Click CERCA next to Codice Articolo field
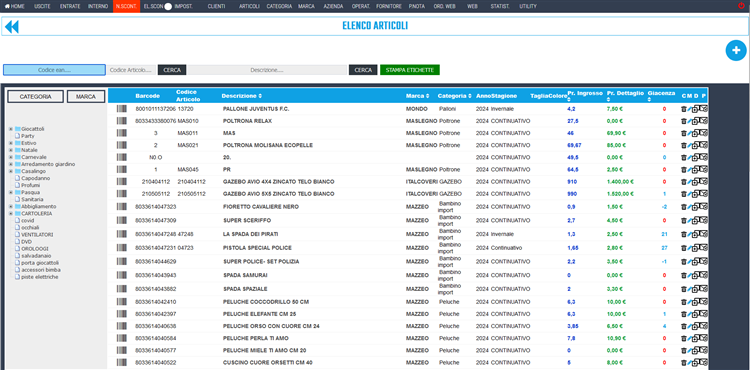Viewport: 750px width, 370px height. 172,70
